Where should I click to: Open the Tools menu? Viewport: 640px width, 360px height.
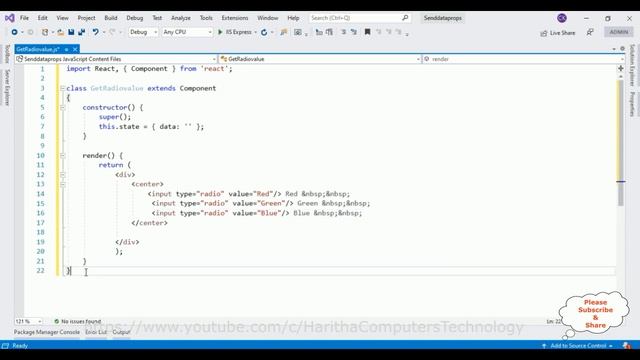[206, 18]
